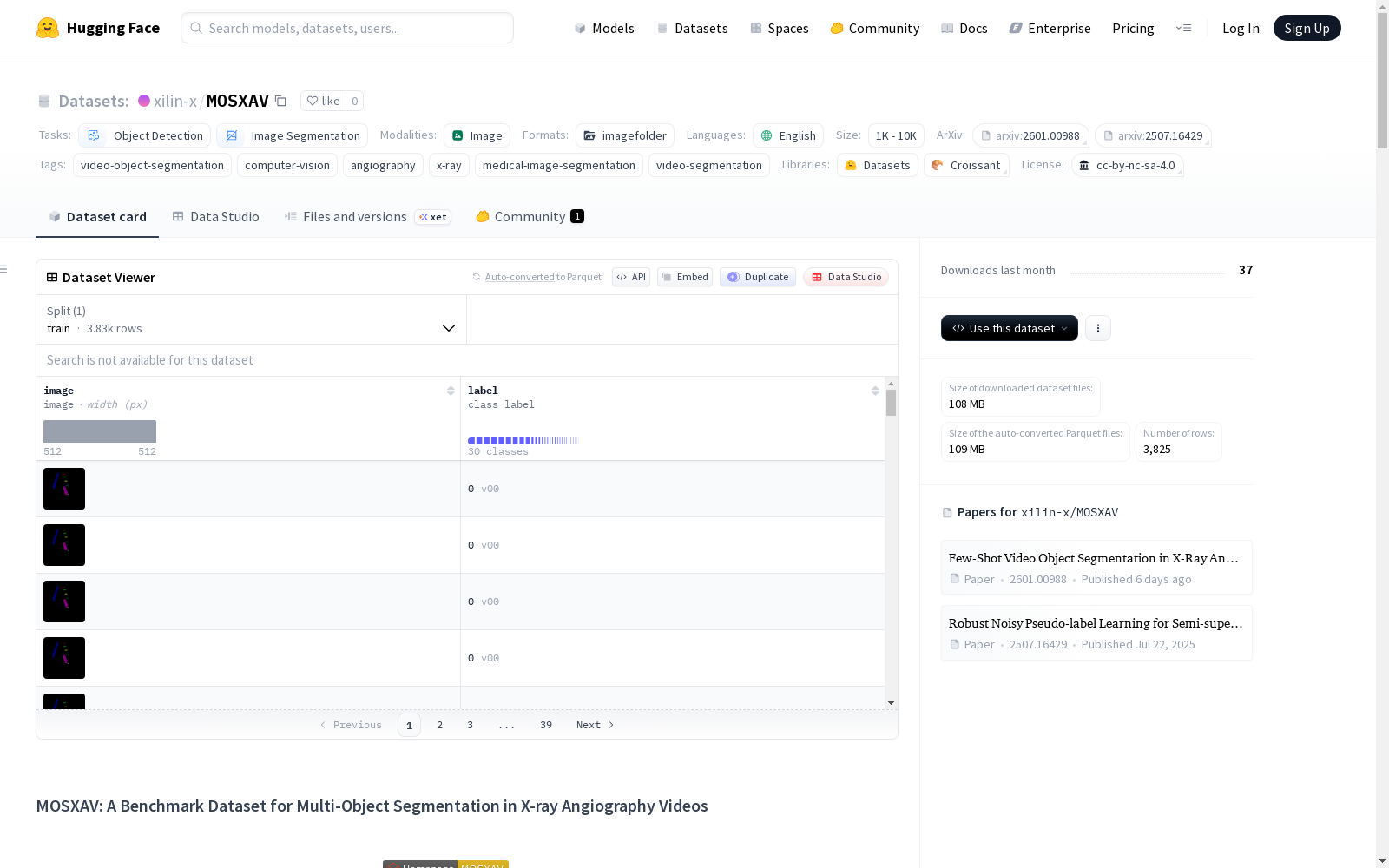The image size is (1389, 868).
Task: Go to page 2 of the viewer
Action: (440, 725)
